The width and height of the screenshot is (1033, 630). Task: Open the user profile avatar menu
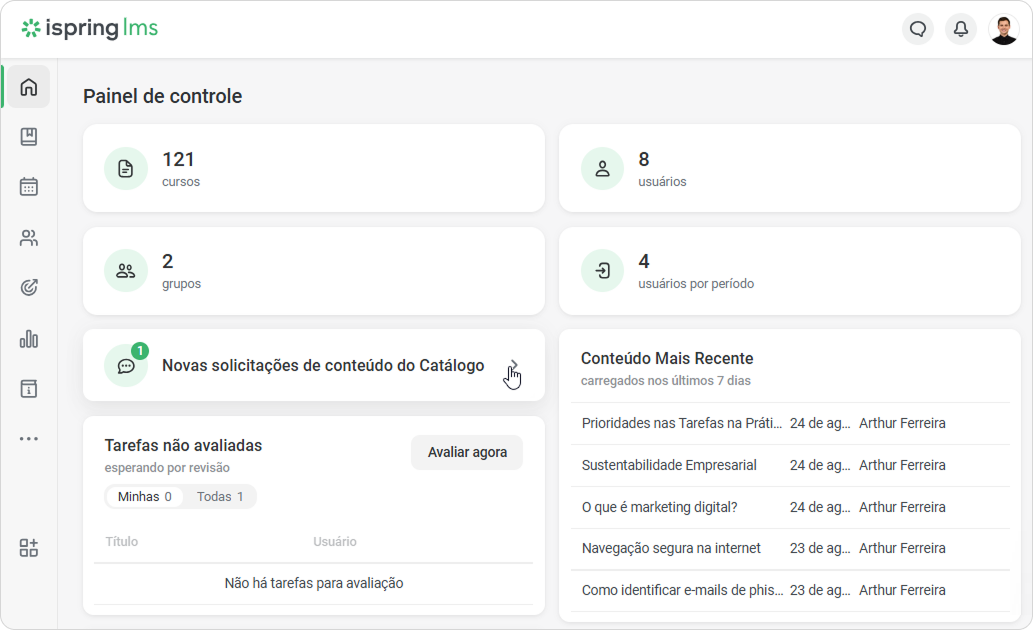click(1004, 29)
